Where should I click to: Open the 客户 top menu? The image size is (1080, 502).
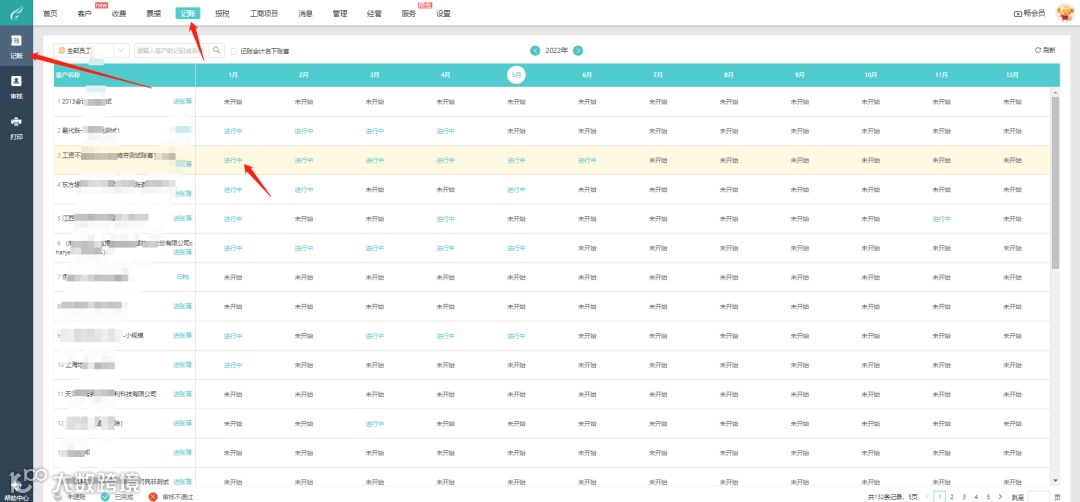click(85, 13)
